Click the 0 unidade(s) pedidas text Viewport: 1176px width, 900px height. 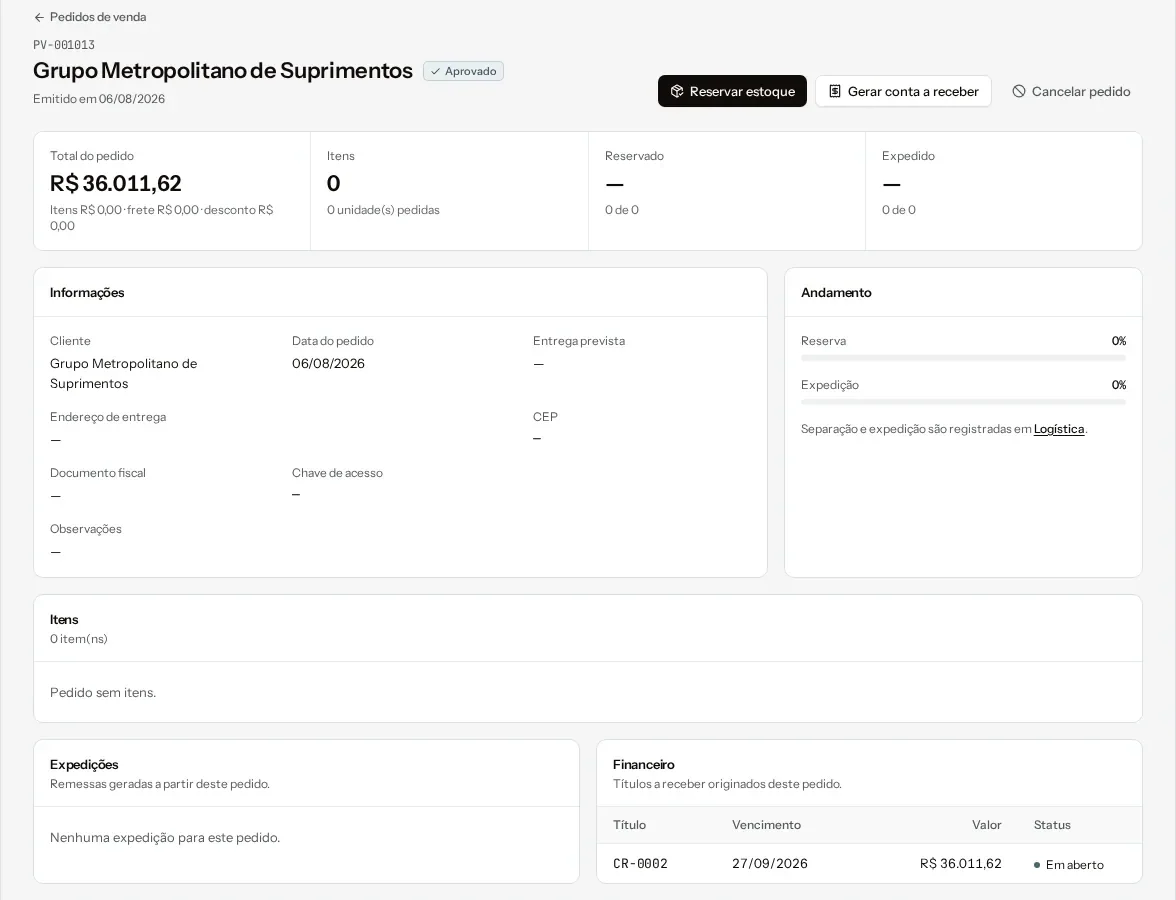pos(383,210)
